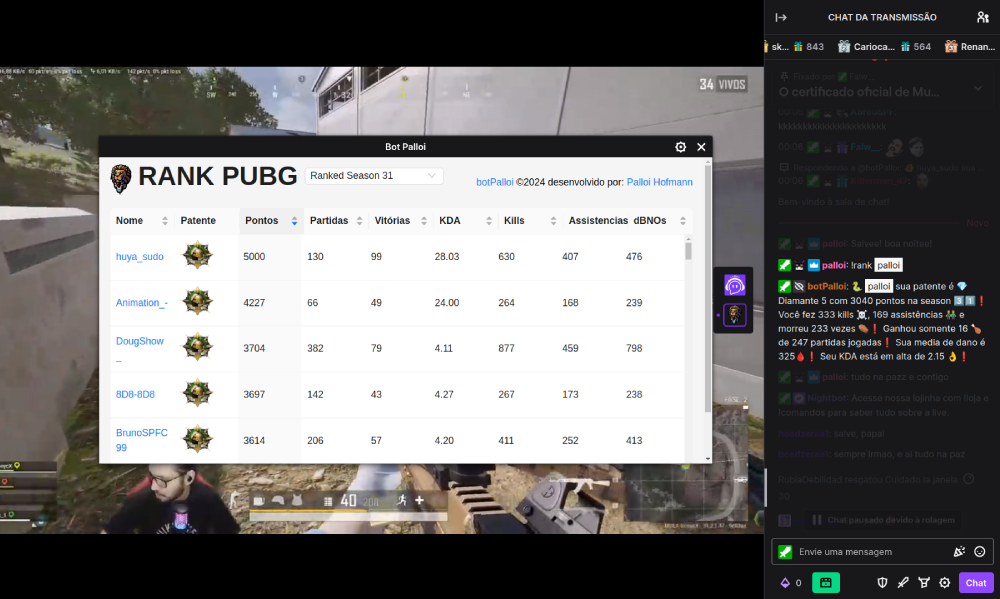This screenshot has width=1000, height=599.
Task: Click the RANK PUBG heading
Action: 217,176
